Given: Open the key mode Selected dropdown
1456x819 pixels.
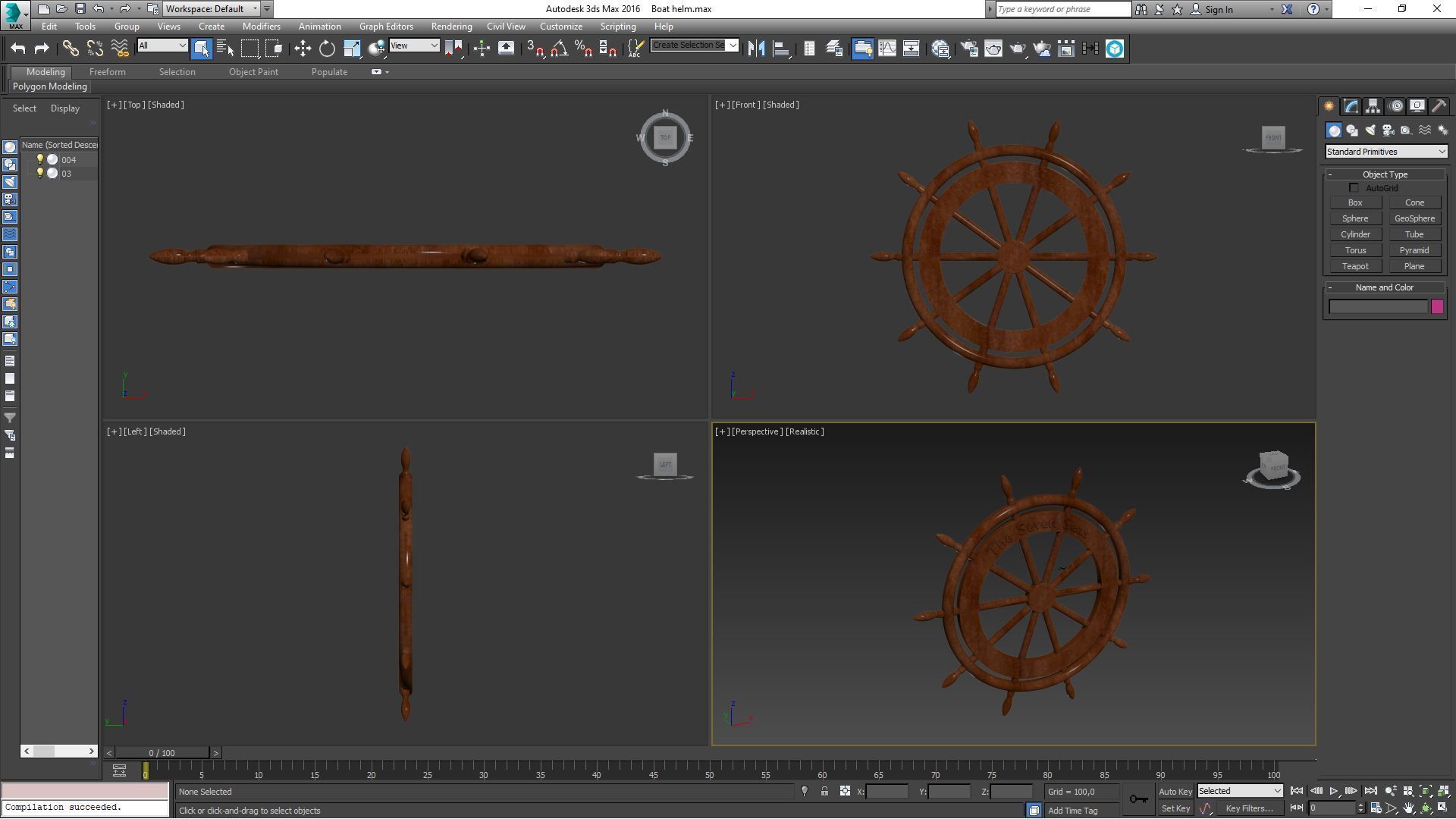Looking at the screenshot, I should [x=1239, y=791].
